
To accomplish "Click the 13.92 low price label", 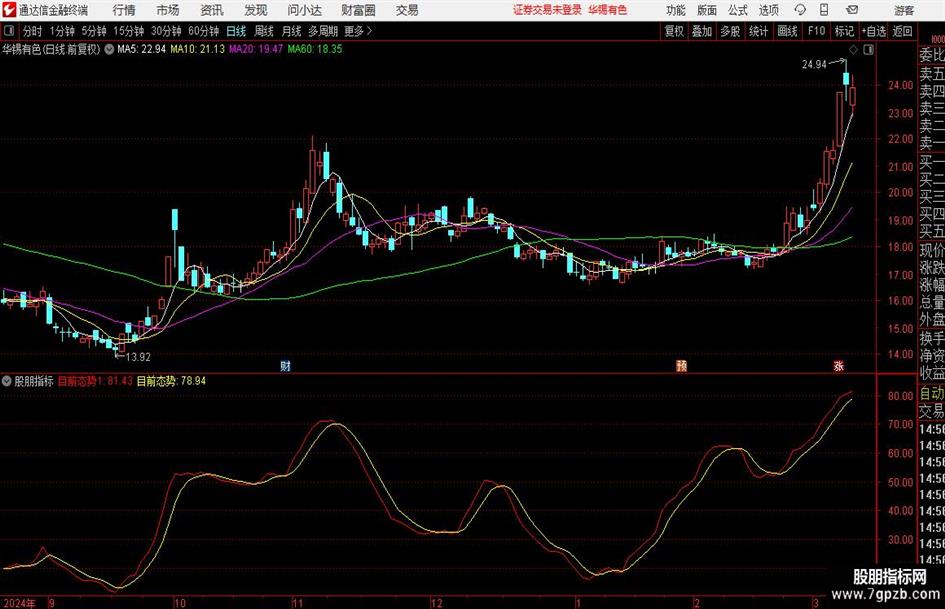I will pos(138,357).
